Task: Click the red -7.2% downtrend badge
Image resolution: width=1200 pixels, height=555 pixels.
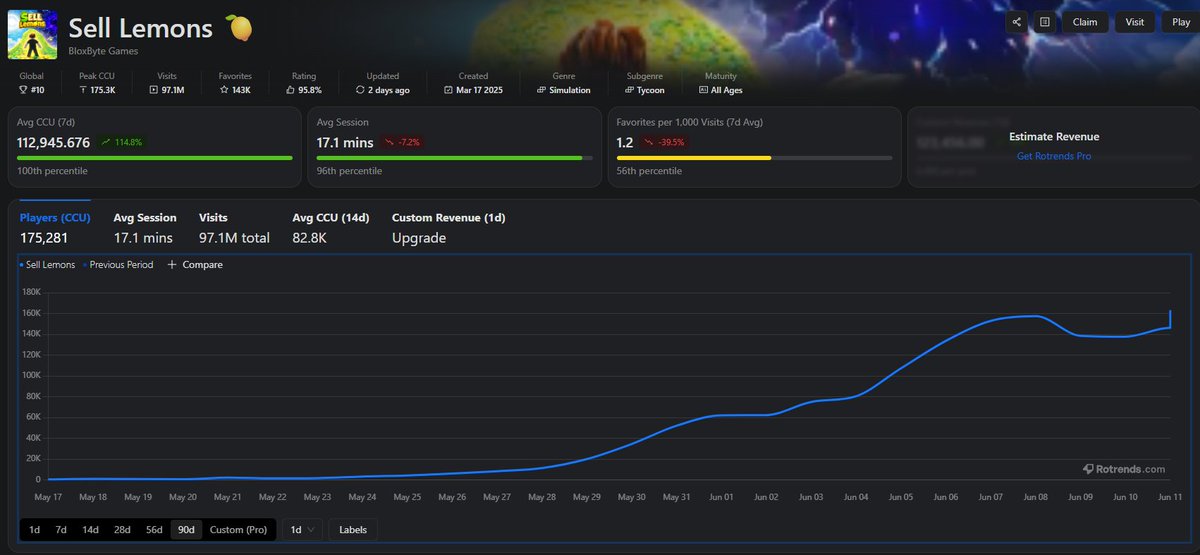Action: coord(403,143)
